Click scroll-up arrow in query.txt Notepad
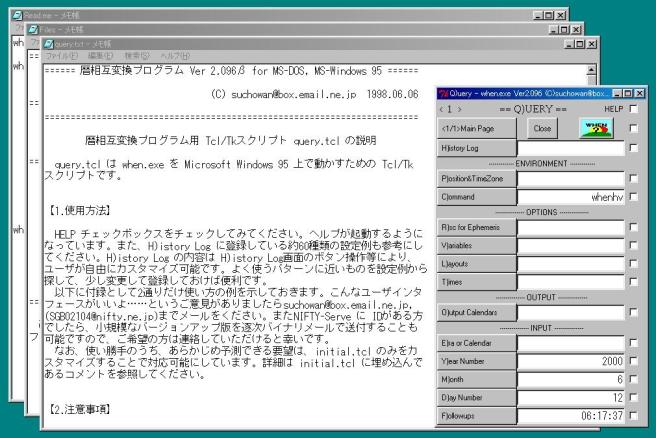Screen dimensions: 656x438 tap(591, 70)
